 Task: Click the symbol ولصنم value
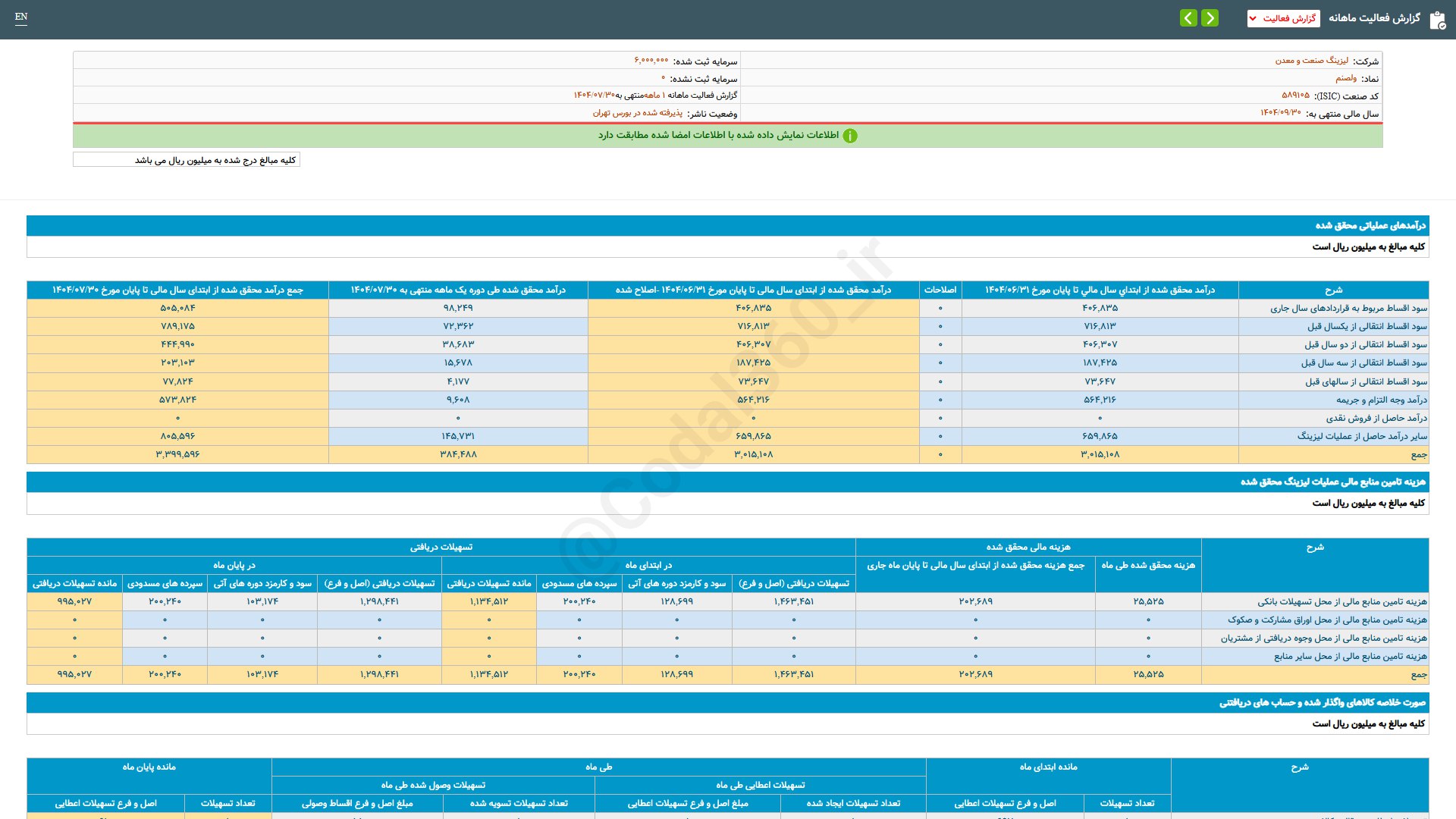click(x=1346, y=78)
